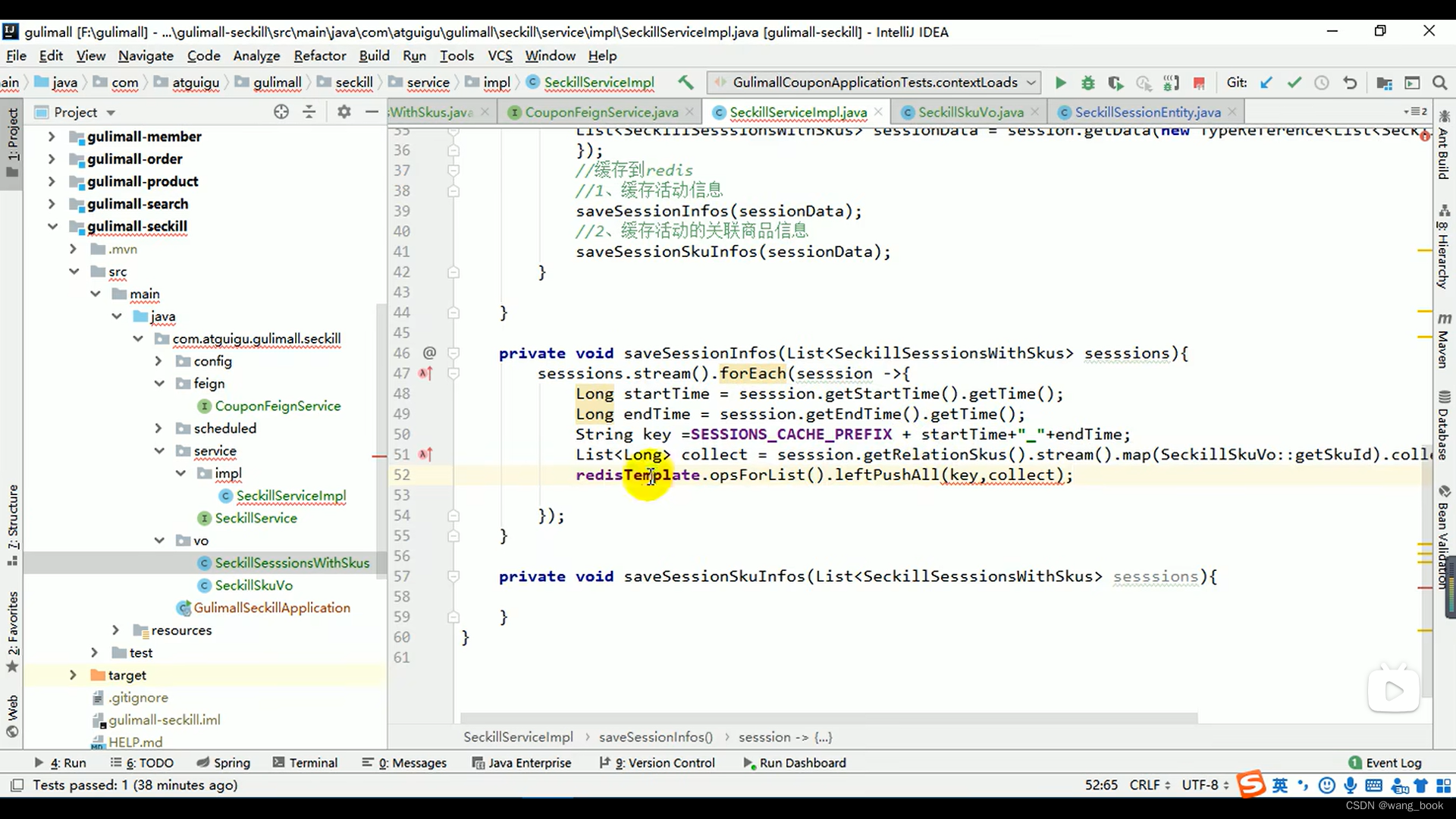Click the Build project hammer icon
Image resolution: width=1456 pixels, height=819 pixels.
pos(686,82)
